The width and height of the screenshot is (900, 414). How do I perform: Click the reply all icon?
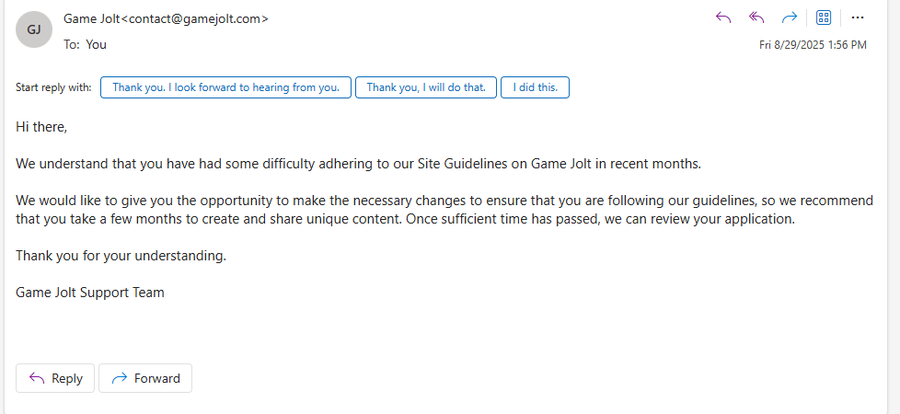(x=757, y=18)
